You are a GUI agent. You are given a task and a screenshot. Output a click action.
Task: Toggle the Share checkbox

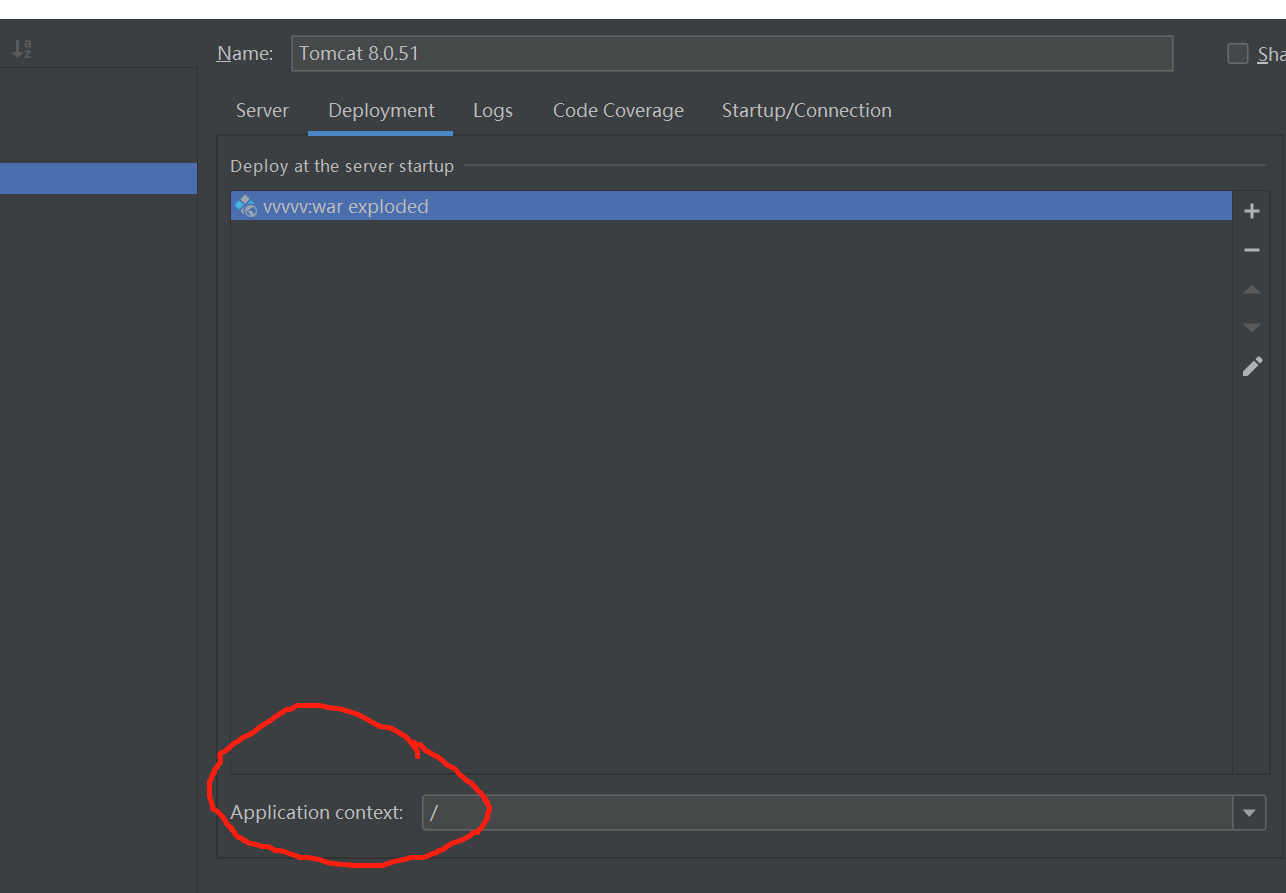(x=1238, y=54)
